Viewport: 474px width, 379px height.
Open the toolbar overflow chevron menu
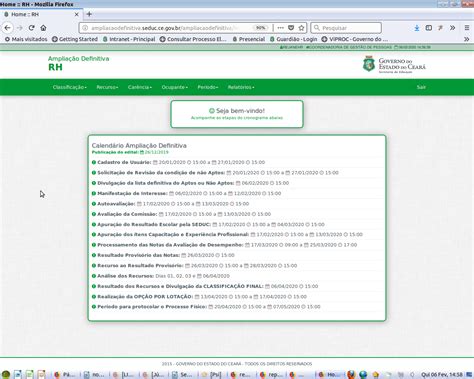[x=452, y=28]
